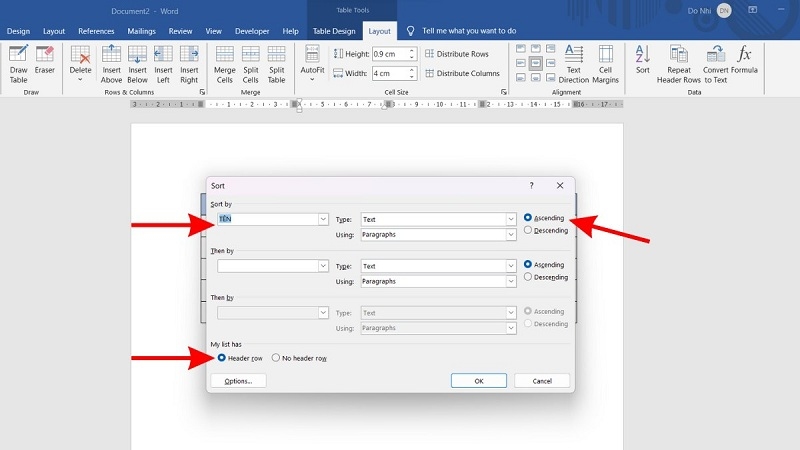Select Descending for the Sort by field
800x450 pixels.
tap(528, 231)
